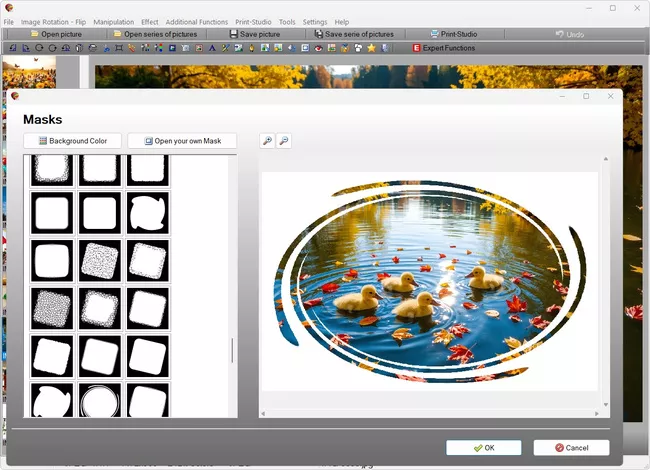This screenshot has width=650, height=470.
Task: Open the Help menu
Action: click(342, 22)
